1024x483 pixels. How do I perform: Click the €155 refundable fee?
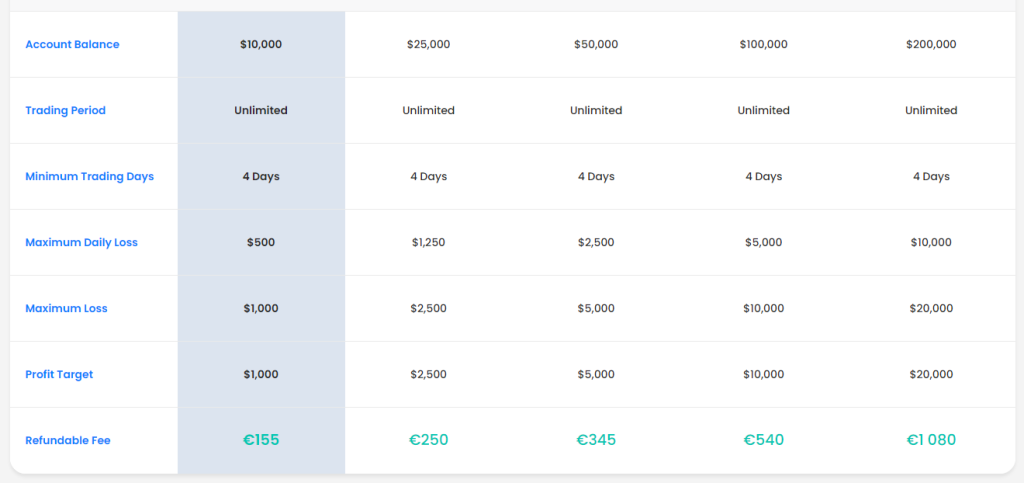(x=261, y=439)
